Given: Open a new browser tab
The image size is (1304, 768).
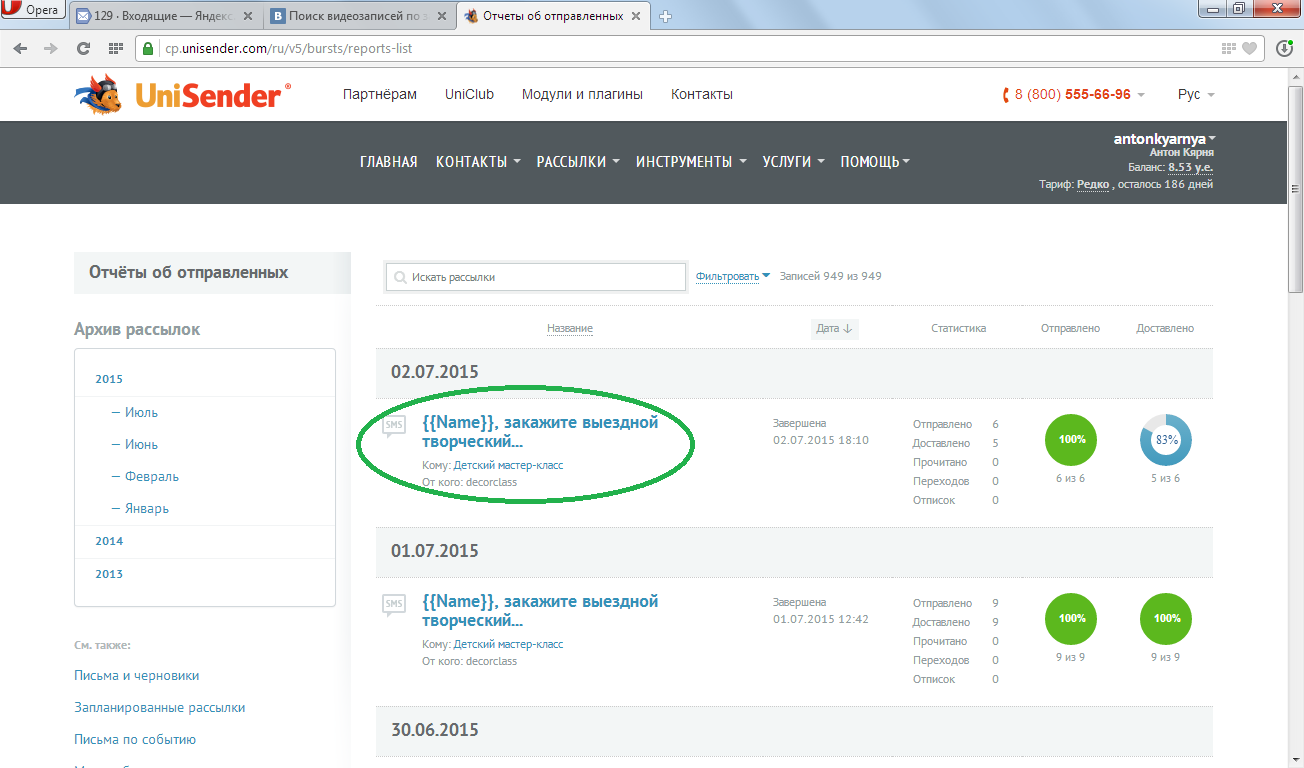Looking at the screenshot, I should pos(666,16).
